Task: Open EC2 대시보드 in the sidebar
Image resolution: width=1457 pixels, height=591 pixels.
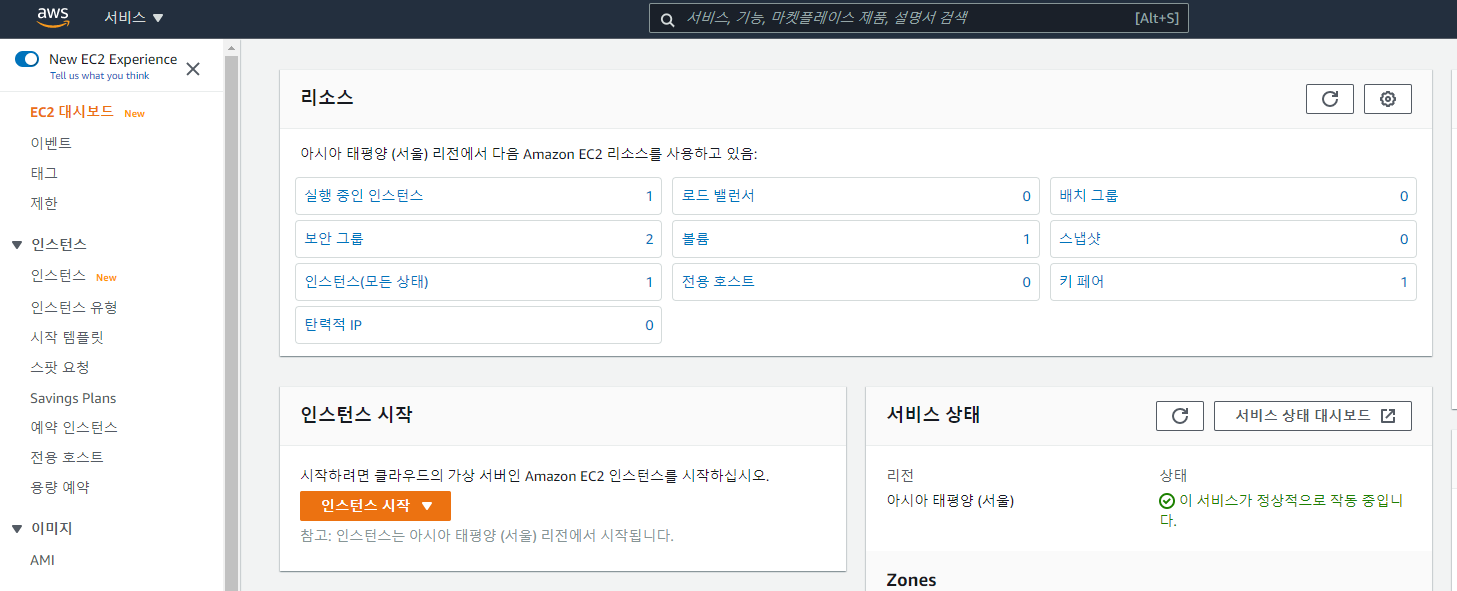Action: (x=72, y=112)
